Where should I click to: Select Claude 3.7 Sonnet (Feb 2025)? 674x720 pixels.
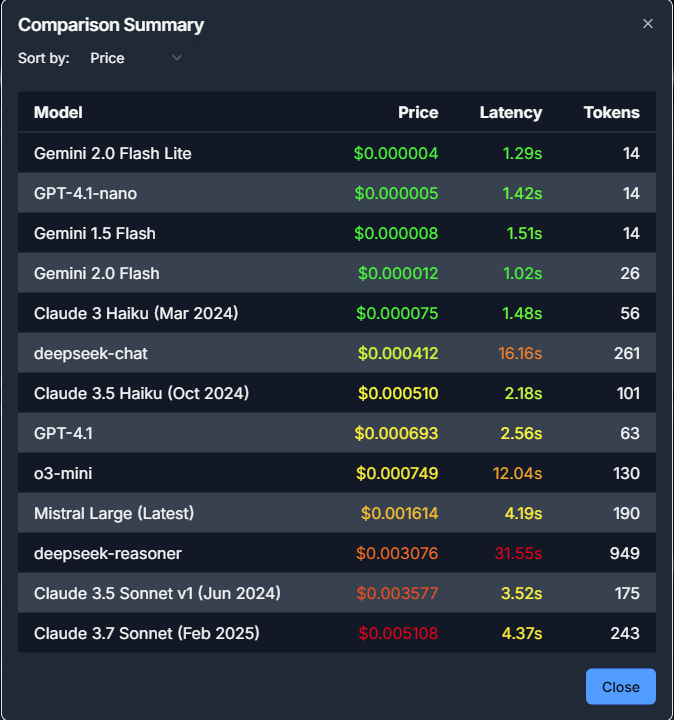click(x=146, y=633)
